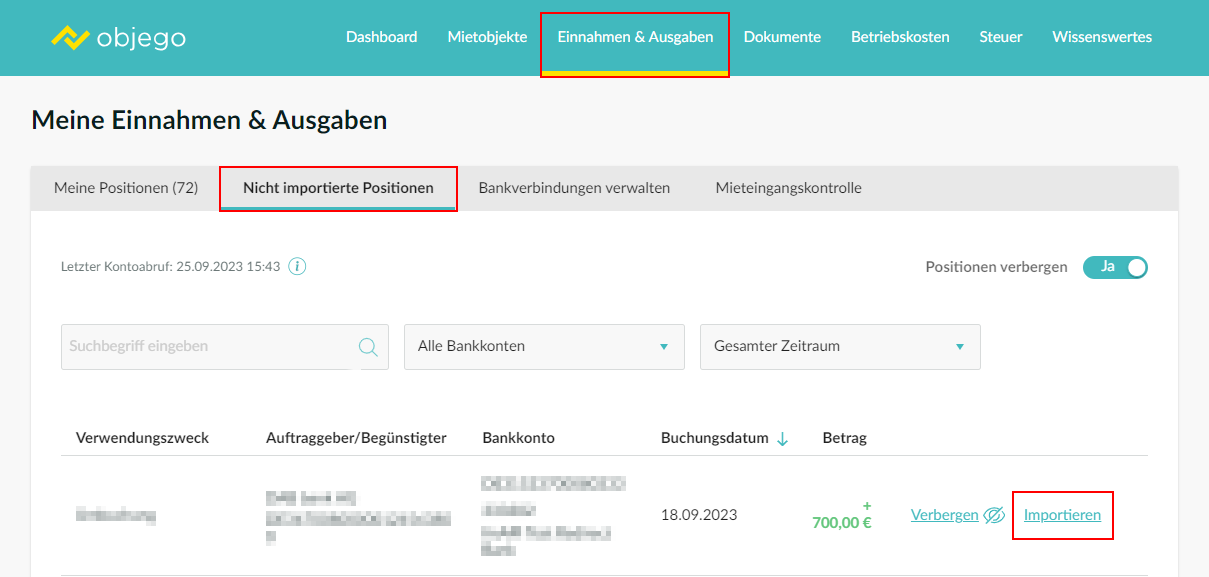This screenshot has width=1209, height=577.
Task: Switch to Meine Positionen tab
Action: pyautogui.click(x=126, y=188)
